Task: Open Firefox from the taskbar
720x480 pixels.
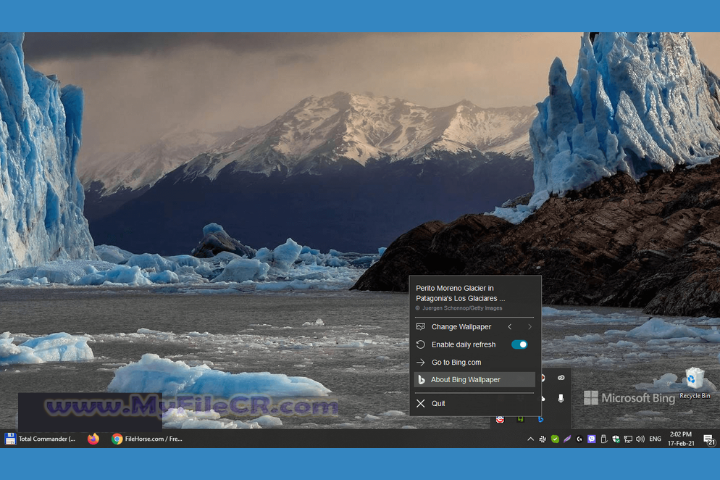Action: 93,439
